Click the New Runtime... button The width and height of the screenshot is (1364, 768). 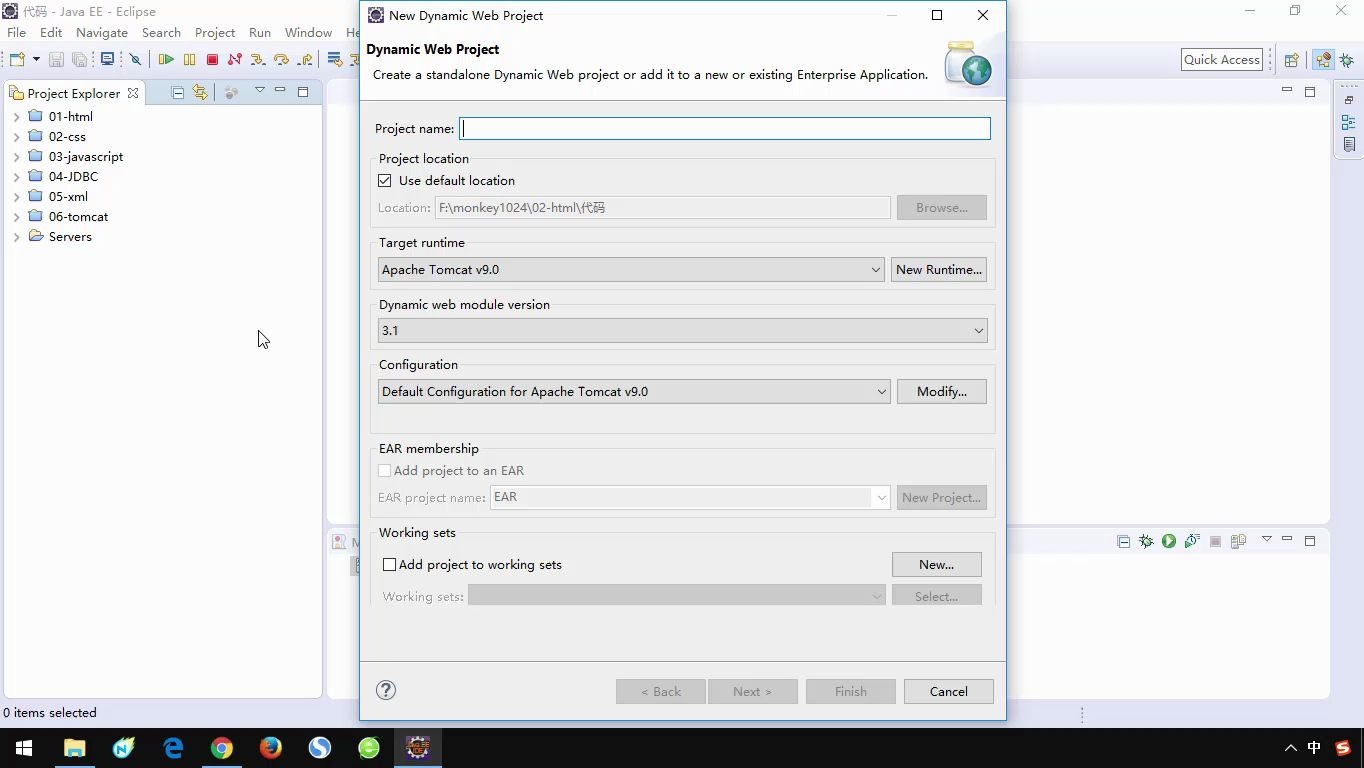pyautogui.click(x=939, y=270)
